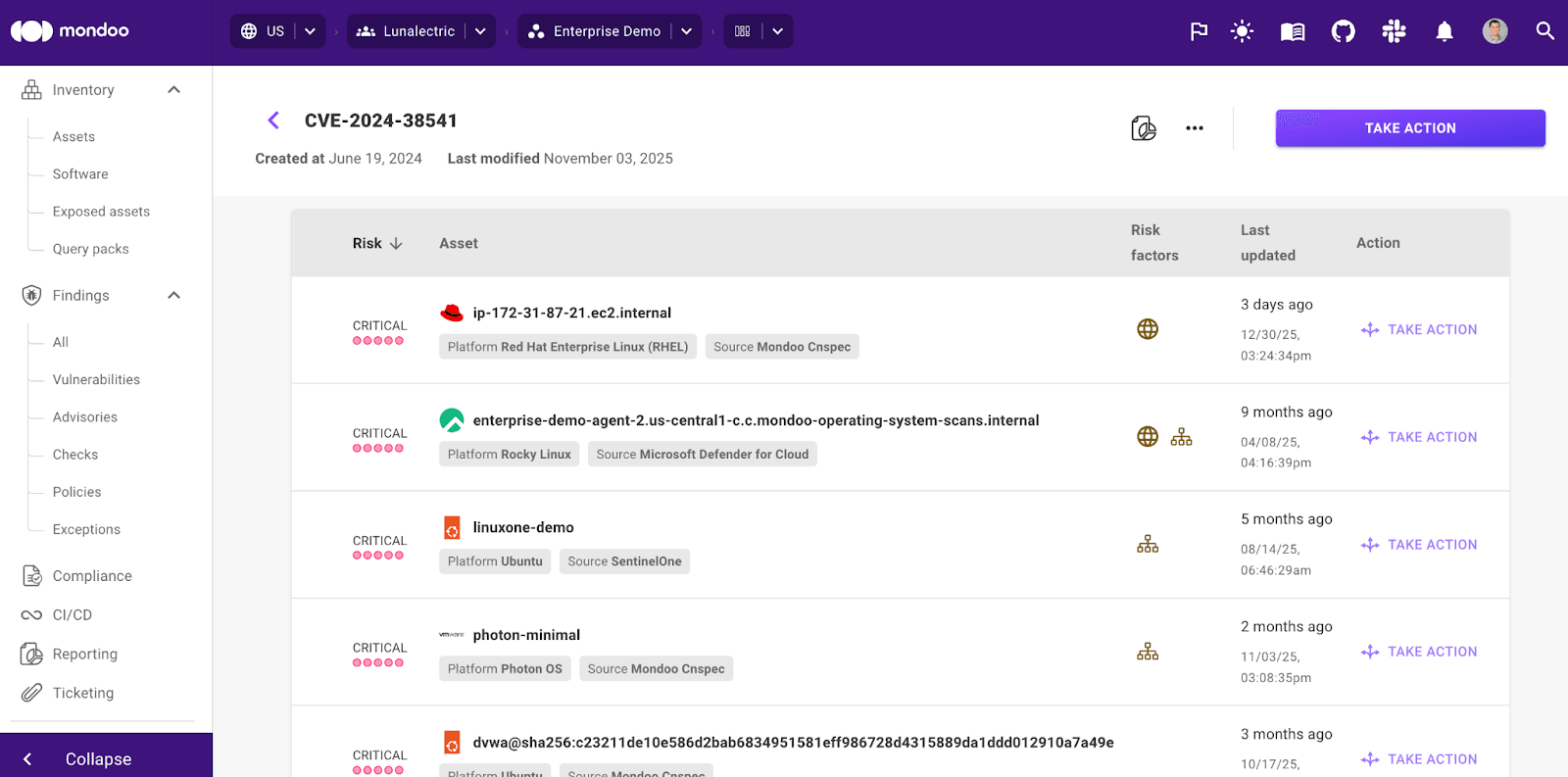
Task: Collapse the sidebar
Action: tap(106, 759)
